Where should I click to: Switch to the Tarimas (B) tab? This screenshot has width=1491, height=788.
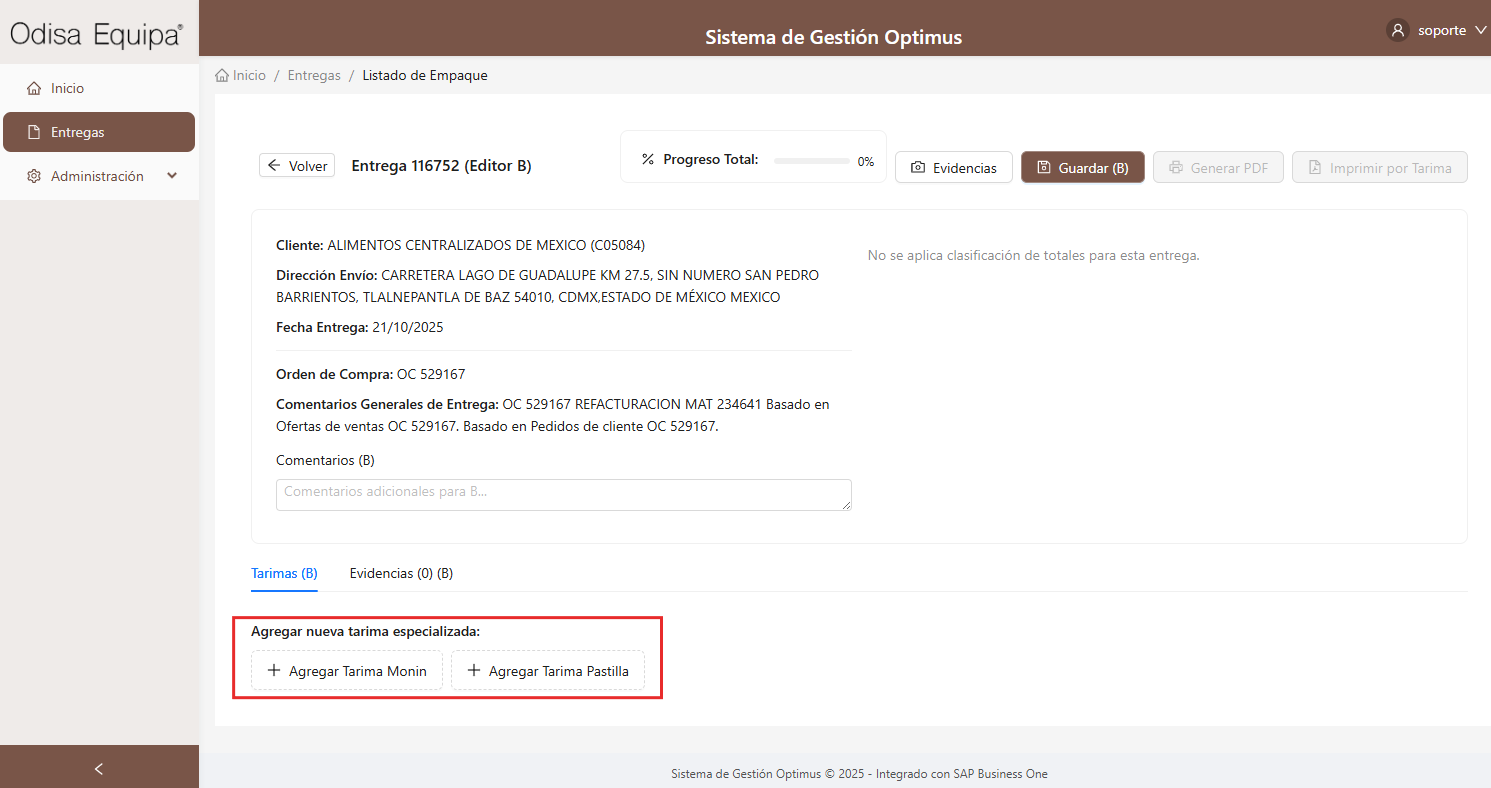[284, 573]
